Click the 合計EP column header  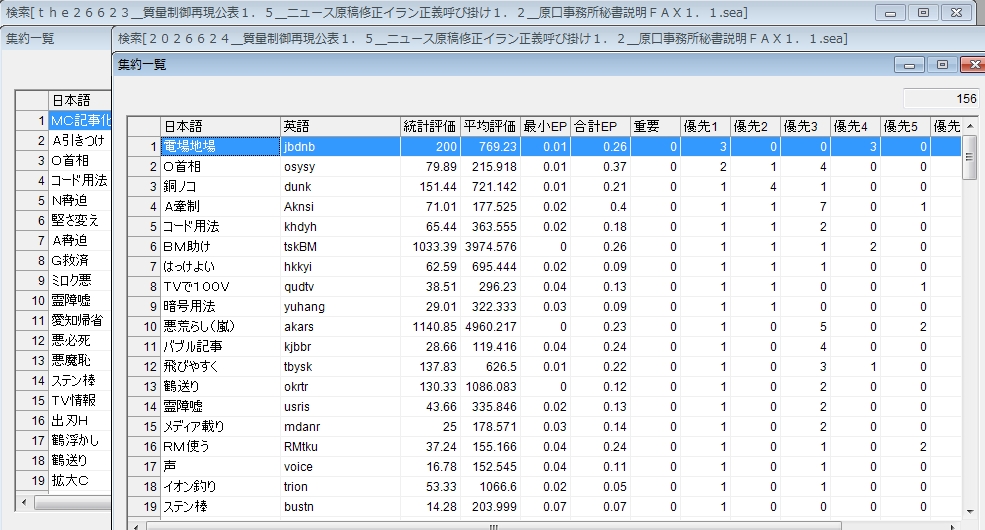click(x=600, y=126)
